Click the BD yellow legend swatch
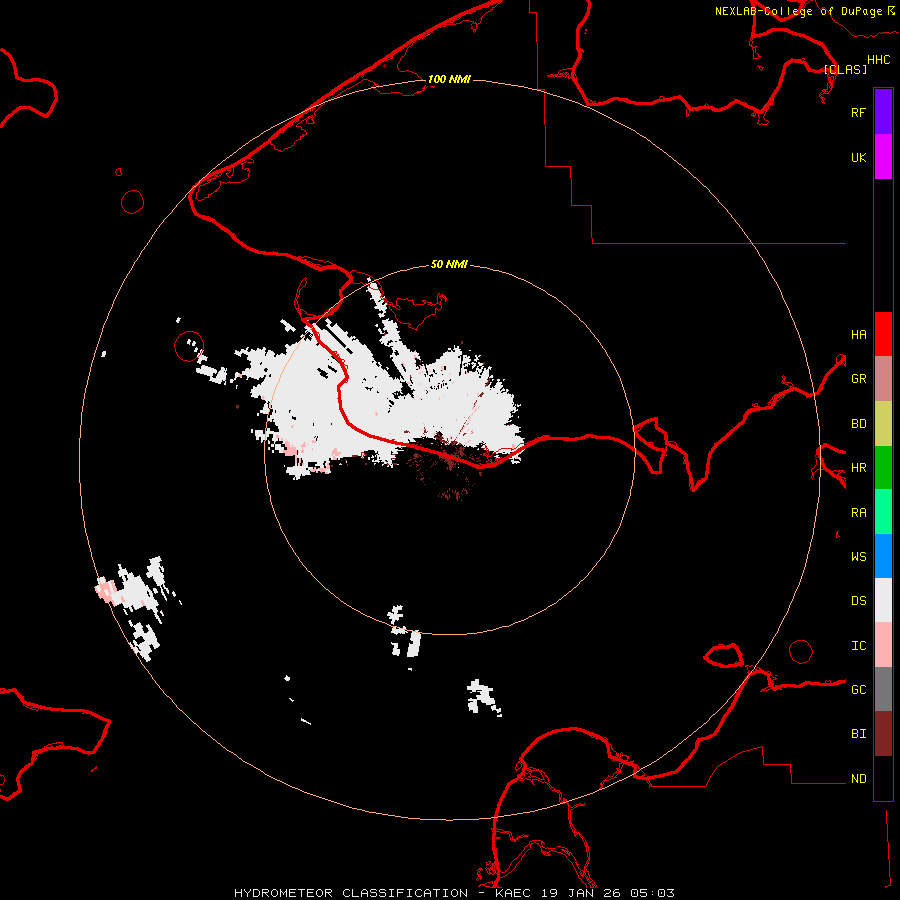The image size is (900, 900). (883, 424)
